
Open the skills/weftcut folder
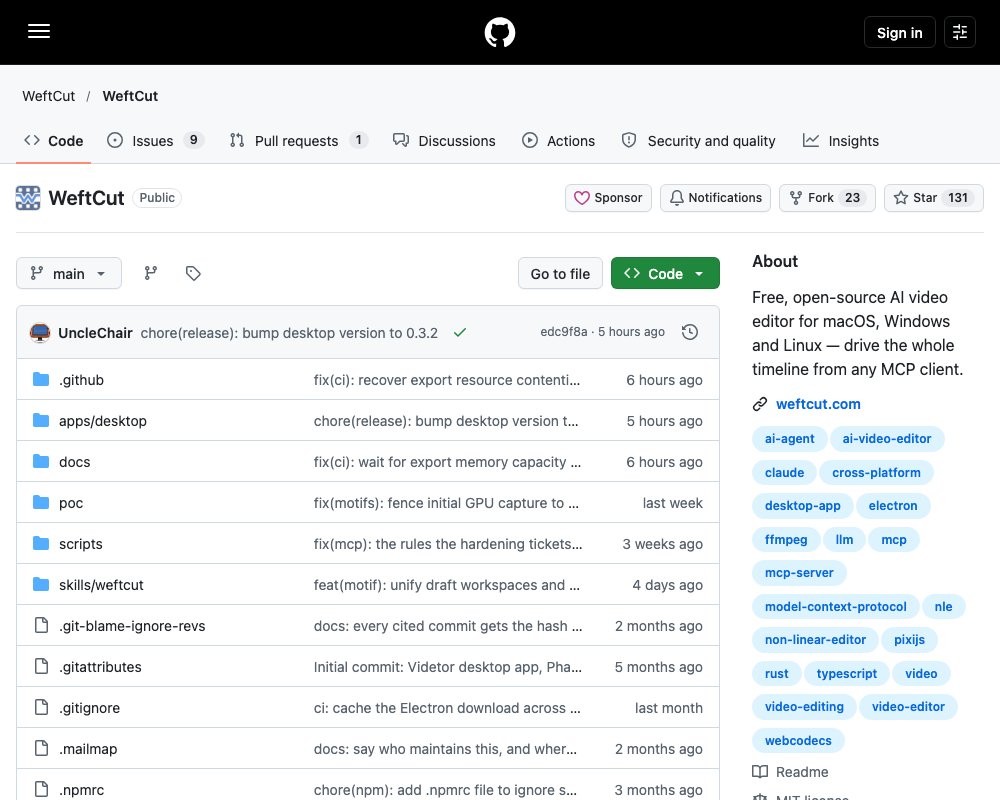click(x=101, y=585)
